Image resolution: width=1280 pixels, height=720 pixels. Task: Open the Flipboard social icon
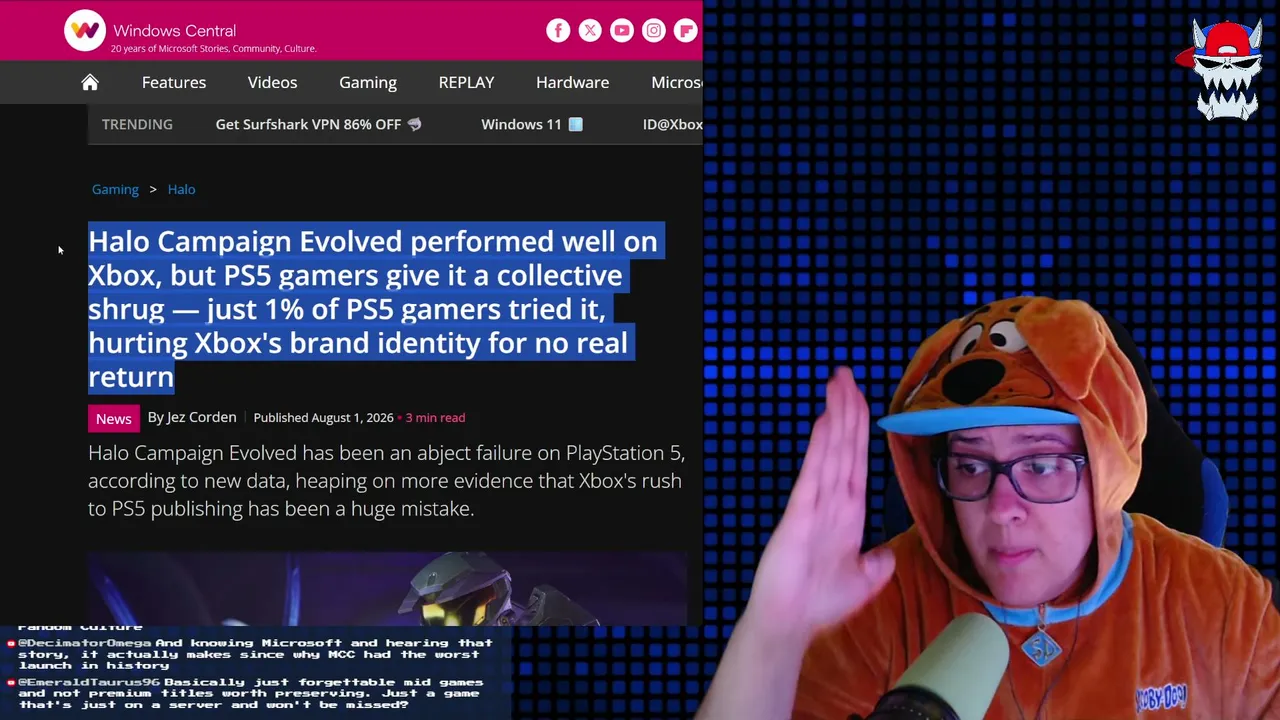coord(686,30)
